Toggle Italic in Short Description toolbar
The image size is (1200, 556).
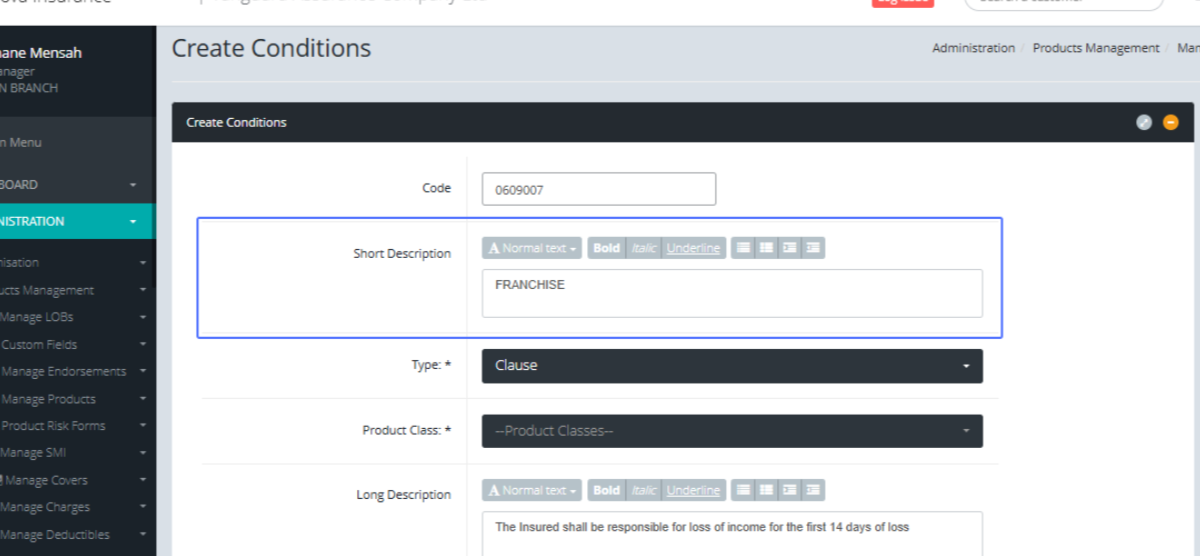644,248
